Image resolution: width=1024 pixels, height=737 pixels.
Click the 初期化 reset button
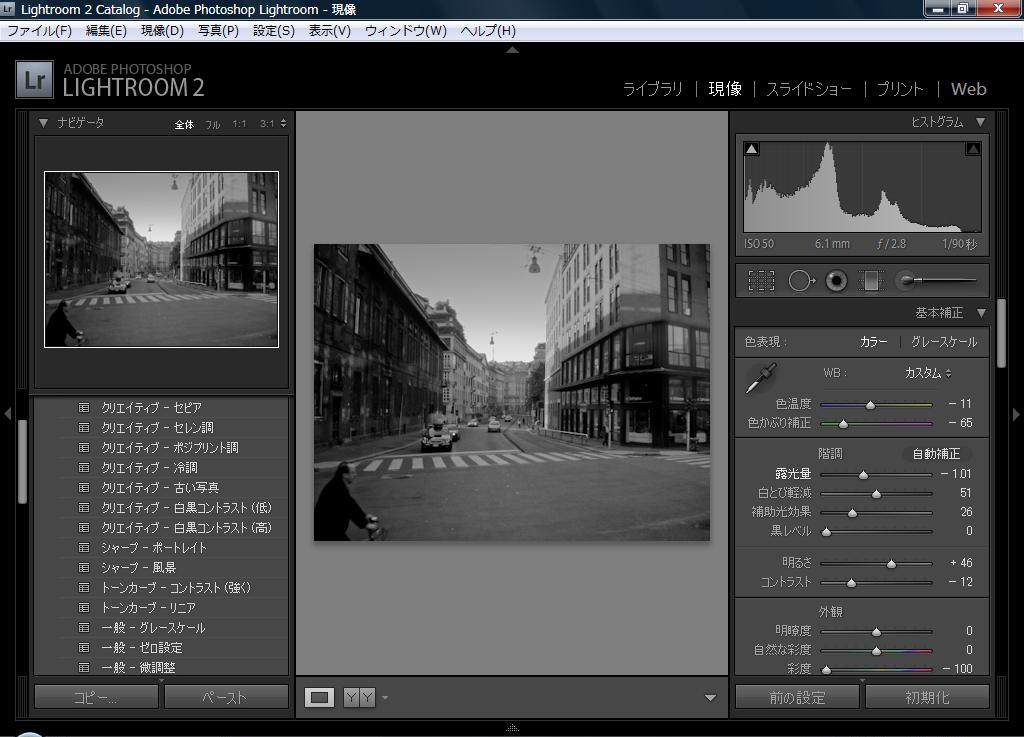pyautogui.click(x=927, y=698)
